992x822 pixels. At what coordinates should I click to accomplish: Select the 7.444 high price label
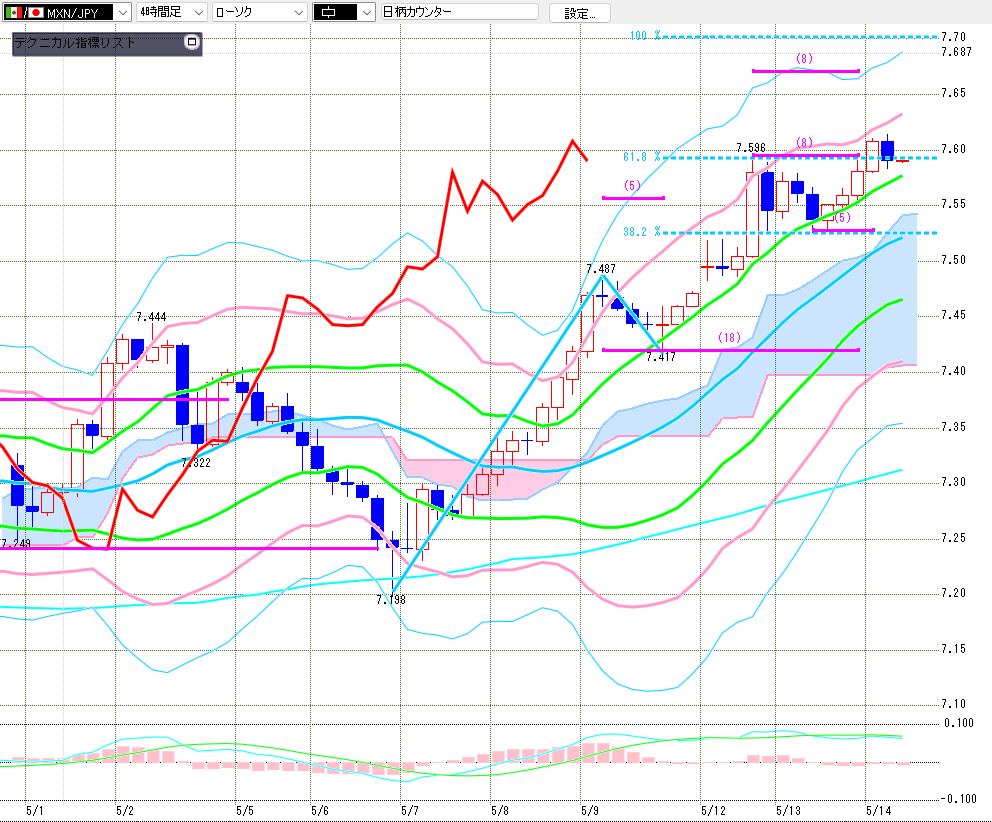(x=151, y=317)
